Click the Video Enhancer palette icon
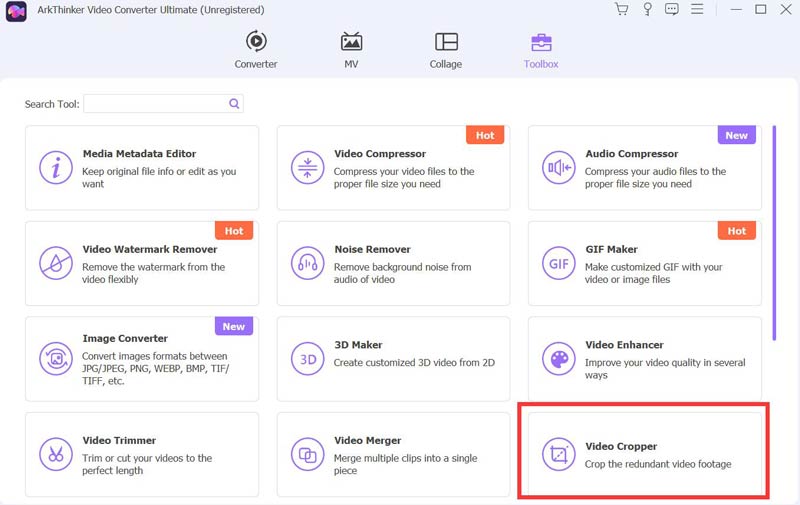800x505 pixels. 558,359
